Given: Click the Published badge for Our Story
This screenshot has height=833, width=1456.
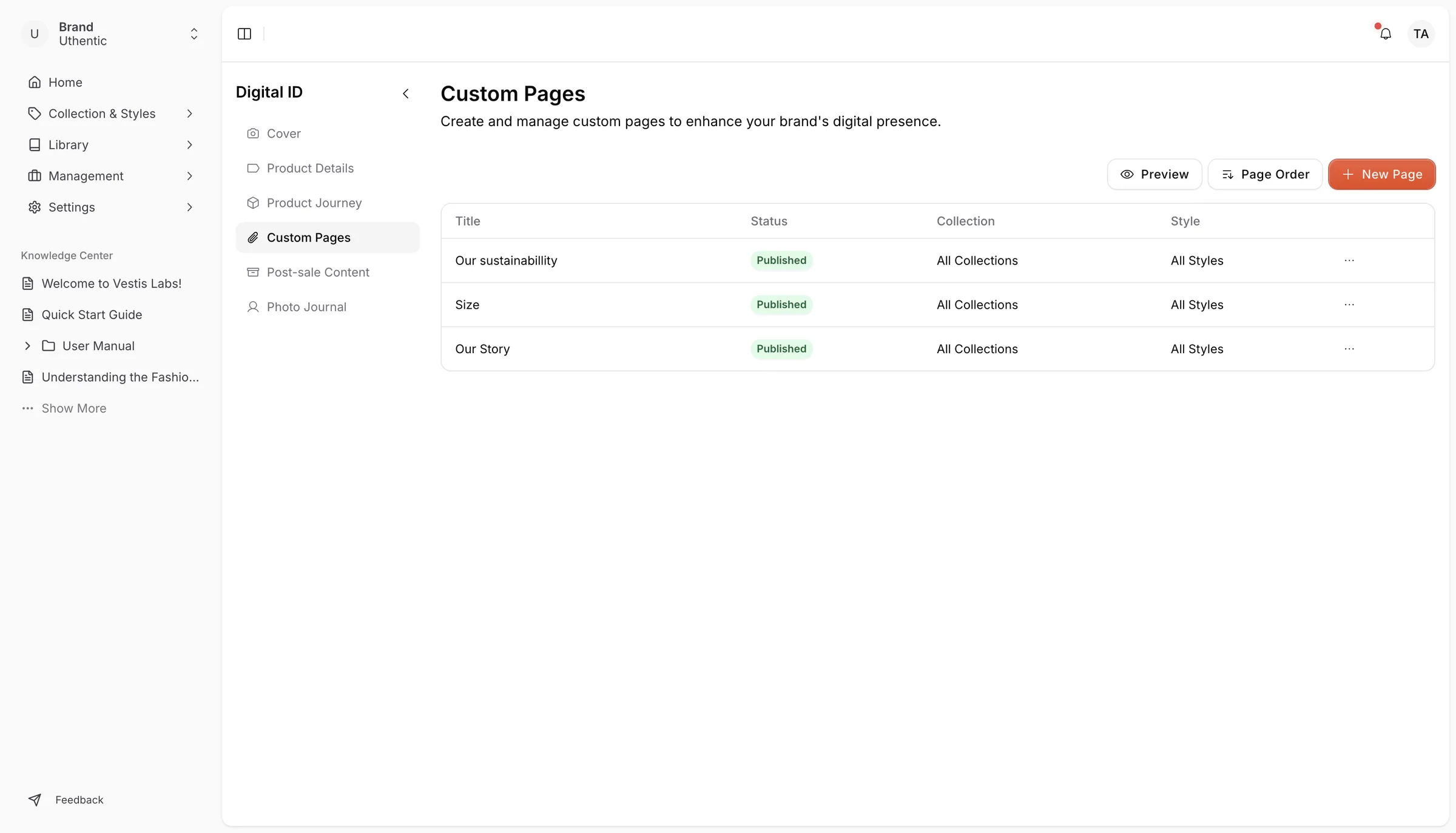Looking at the screenshot, I should (x=781, y=349).
